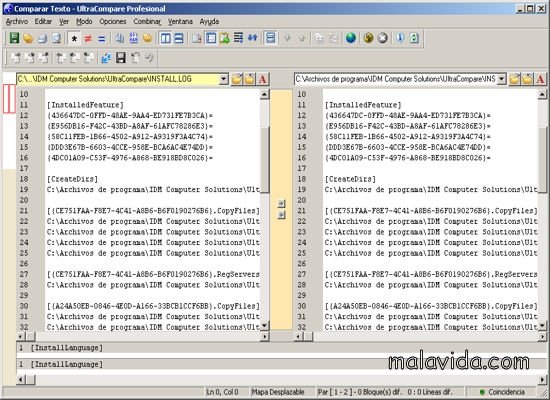Toggle side-by-side vertical layout
Image resolution: width=550 pixels, height=400 pixels.
165,38
